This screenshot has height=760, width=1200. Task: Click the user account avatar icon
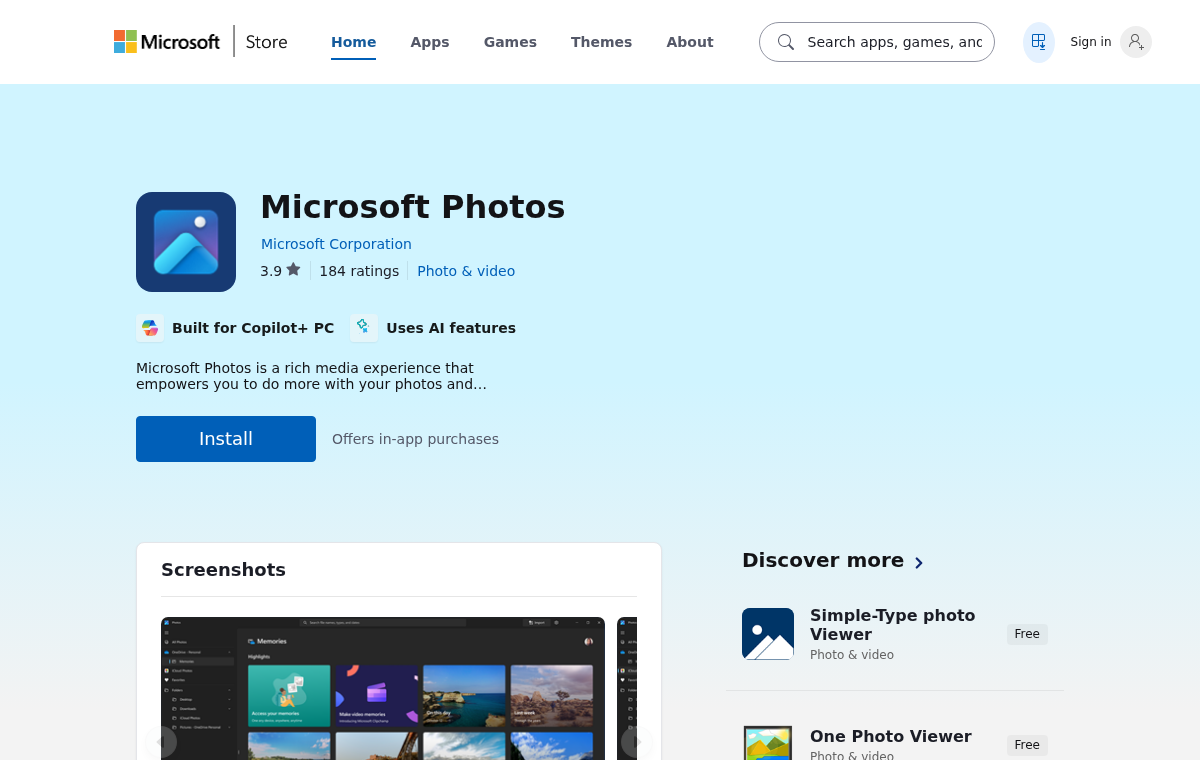pyautogui.click(x=1136, y=42)
